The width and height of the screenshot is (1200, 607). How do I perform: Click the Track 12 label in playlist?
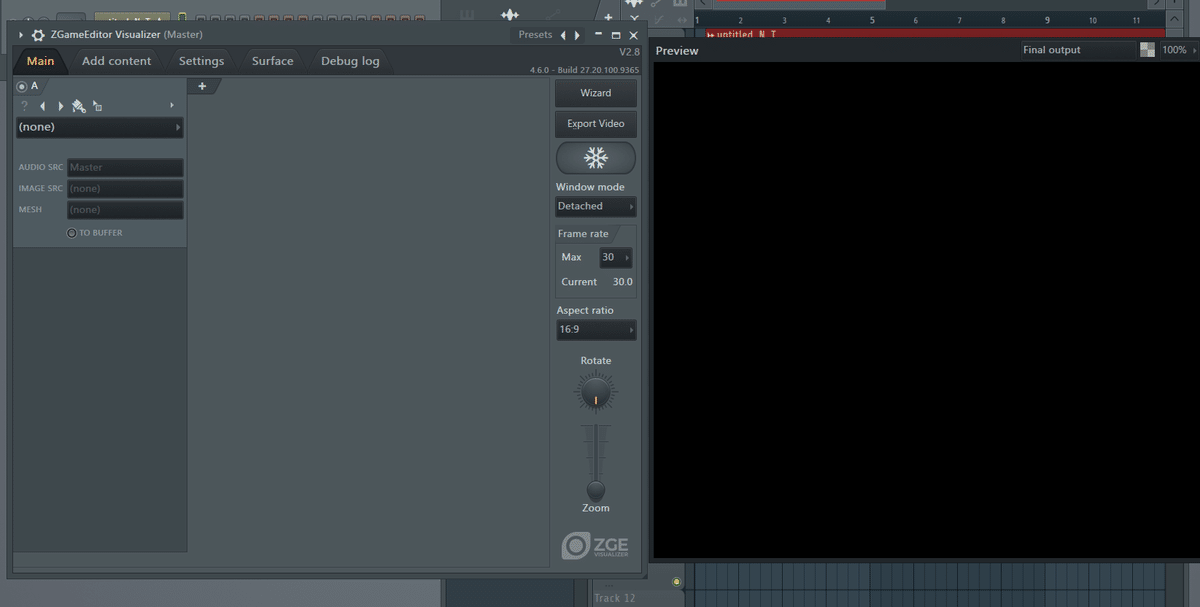coord(614,598)
